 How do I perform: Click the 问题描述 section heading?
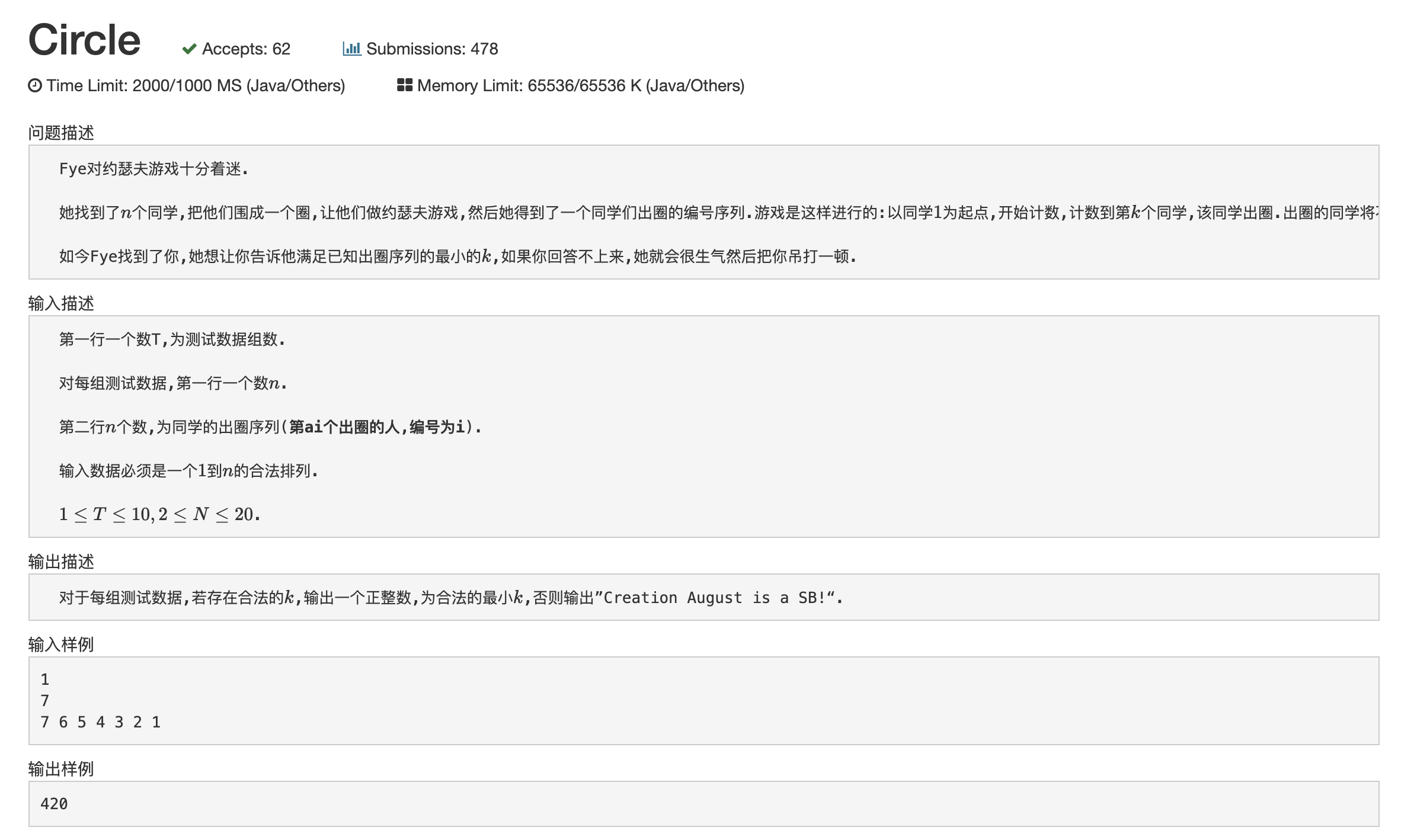pos(61,133)
